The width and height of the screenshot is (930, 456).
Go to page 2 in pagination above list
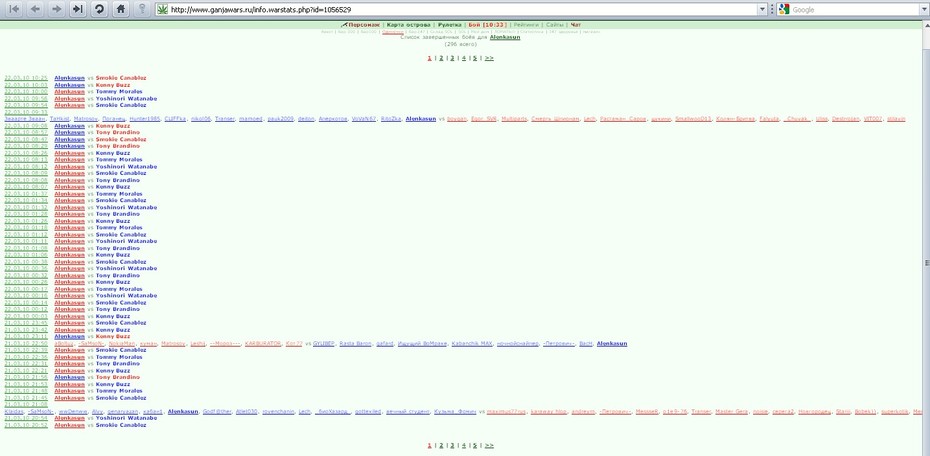point(441,58)
